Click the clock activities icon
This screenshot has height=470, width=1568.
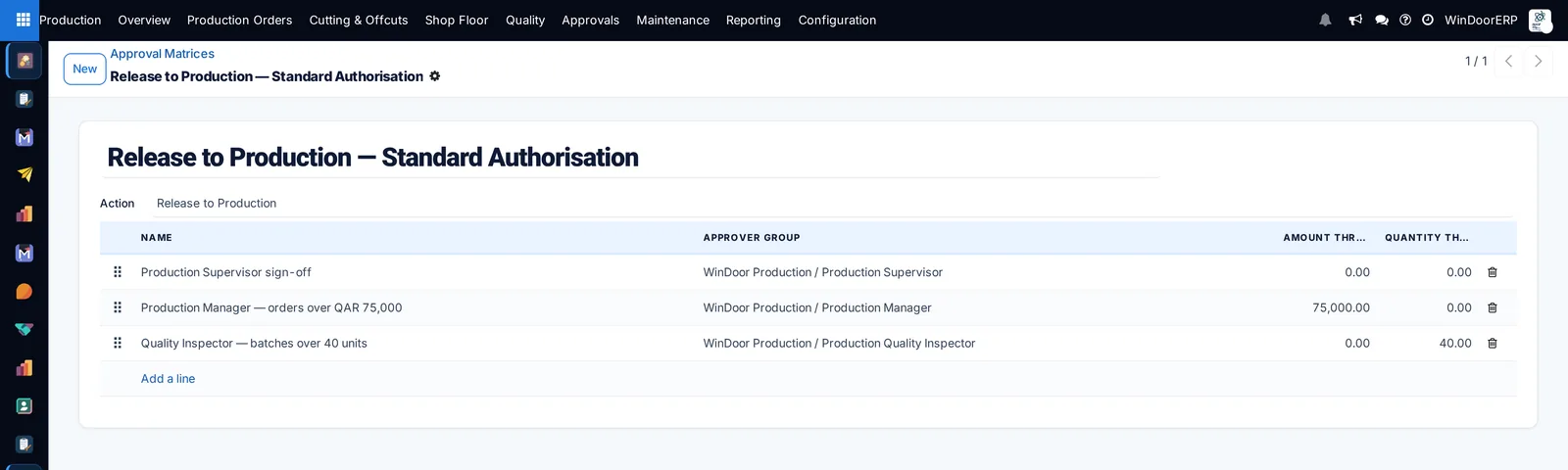pos(1428,20)
